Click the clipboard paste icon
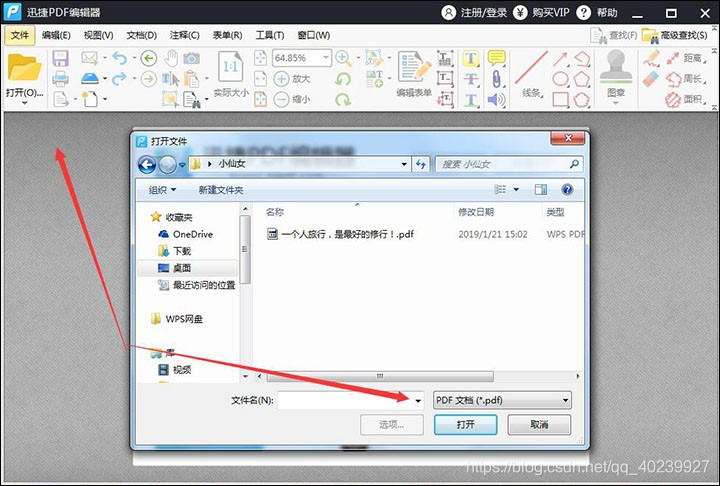 pyautogui.click(x=191, y=79)
